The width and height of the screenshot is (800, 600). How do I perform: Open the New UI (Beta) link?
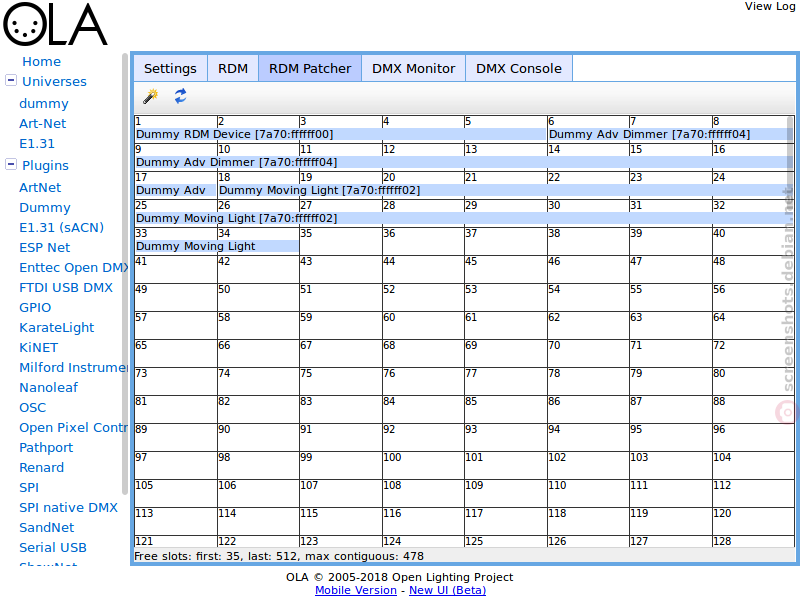point(447,590)
